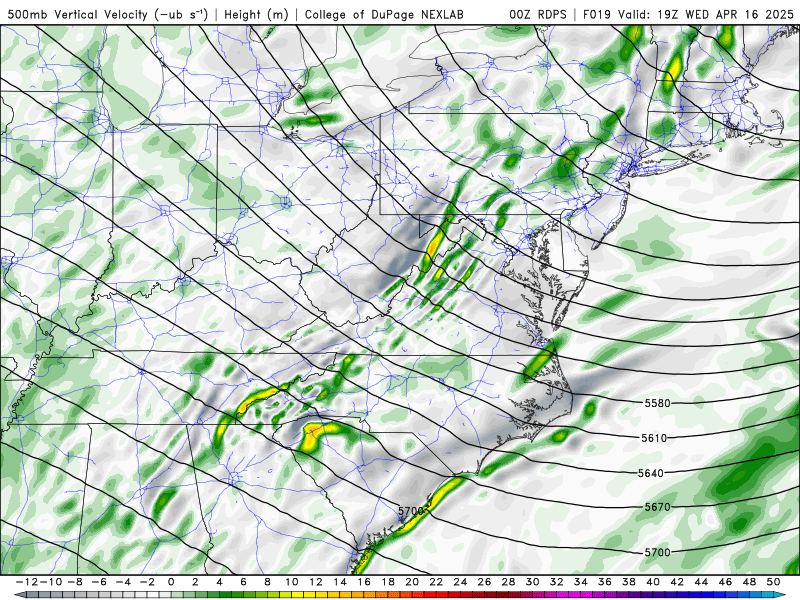
Task: Click "College of DuPage NEXLAB" in header
Action: (x=384, y=15)
